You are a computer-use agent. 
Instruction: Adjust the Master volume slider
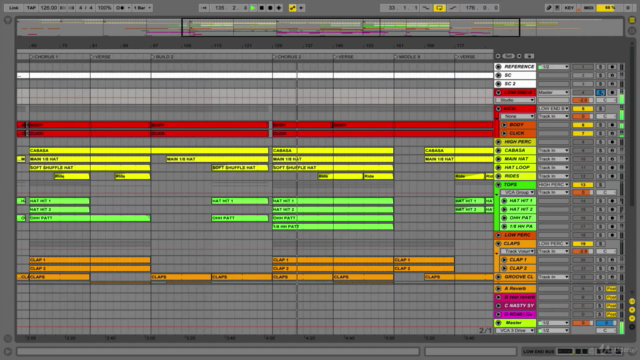pyautogui.click(x=582, y=323)
